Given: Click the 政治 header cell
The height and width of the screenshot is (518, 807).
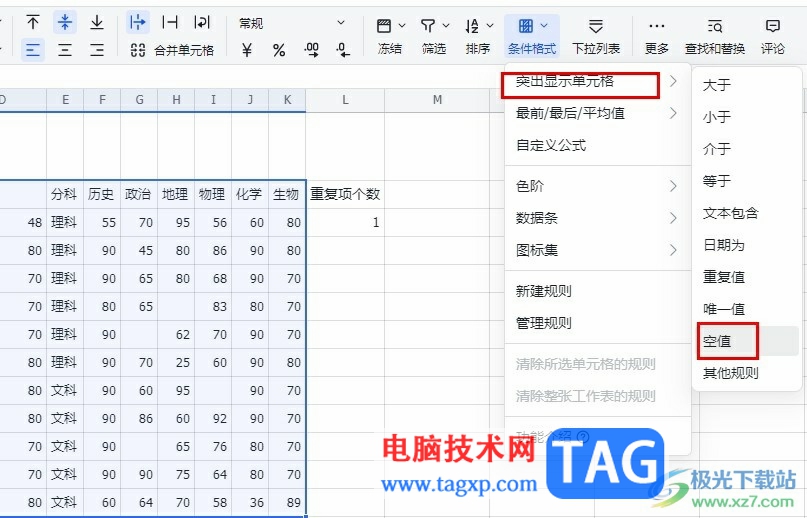Looking at the screenshot, I should [x=139, y=194].
